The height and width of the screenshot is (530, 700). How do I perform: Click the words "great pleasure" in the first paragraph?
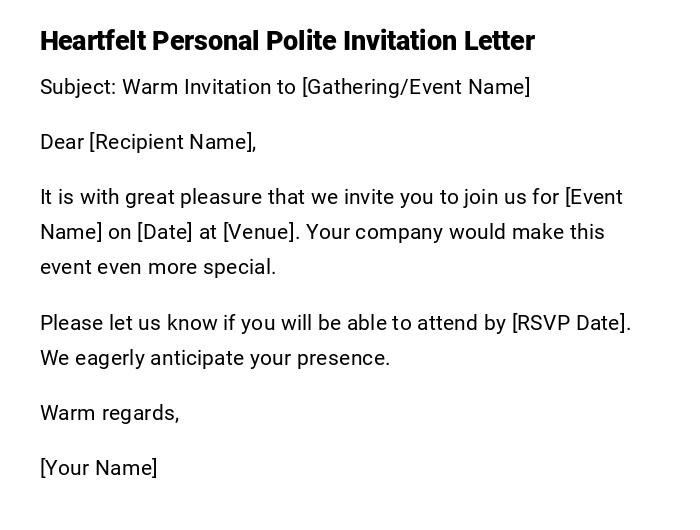click(195, 197)
